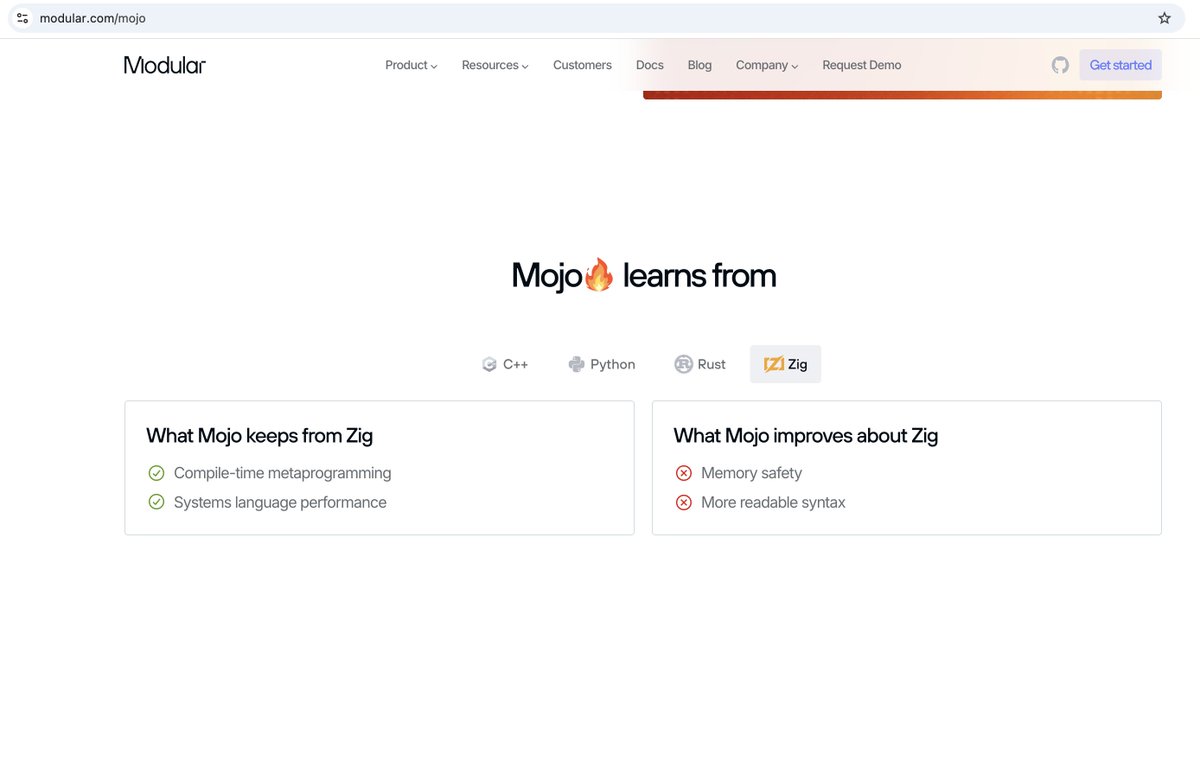Click red X icon beside More readable syntax

[x=684, y=502]
